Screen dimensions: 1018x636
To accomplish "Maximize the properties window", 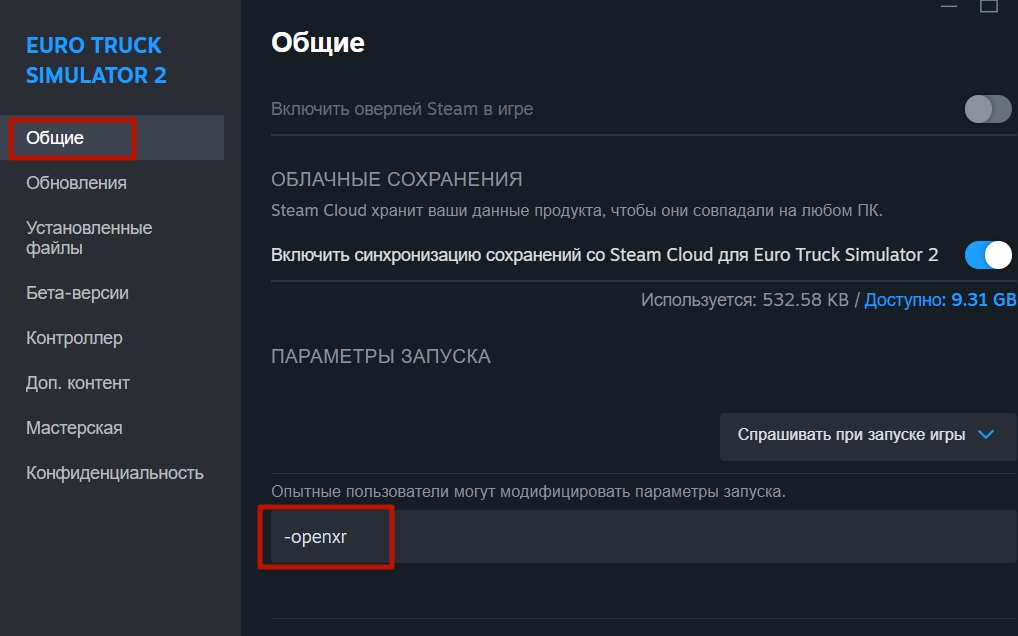I will (x=988, y=6).
